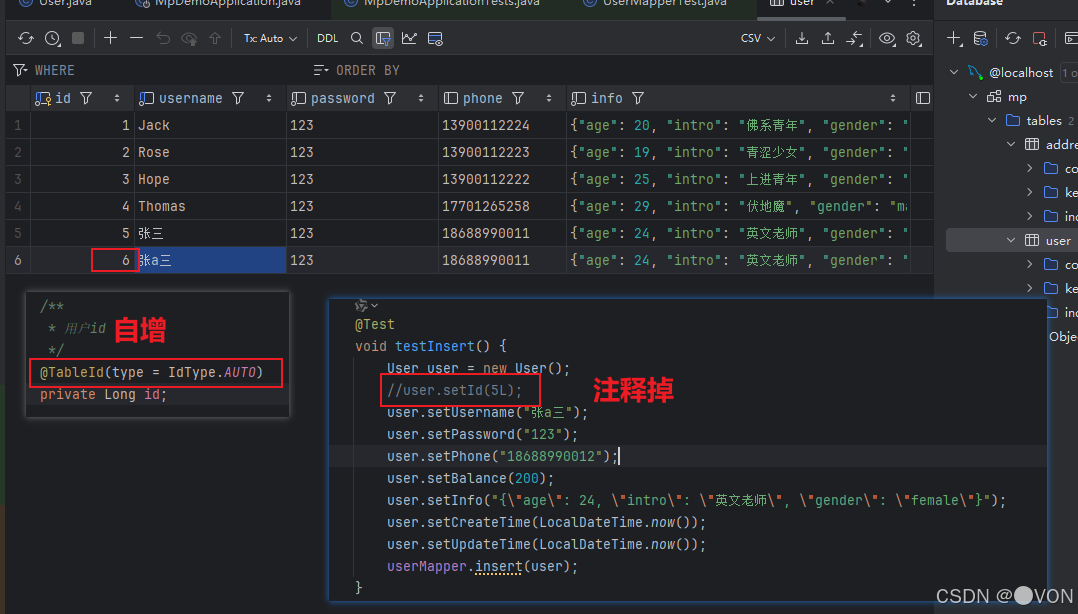The height and width of the screenshot is (614, 1078).
Task: Open the Tx Auto transaction mode dropdown
Action: (x=270, y=39)
